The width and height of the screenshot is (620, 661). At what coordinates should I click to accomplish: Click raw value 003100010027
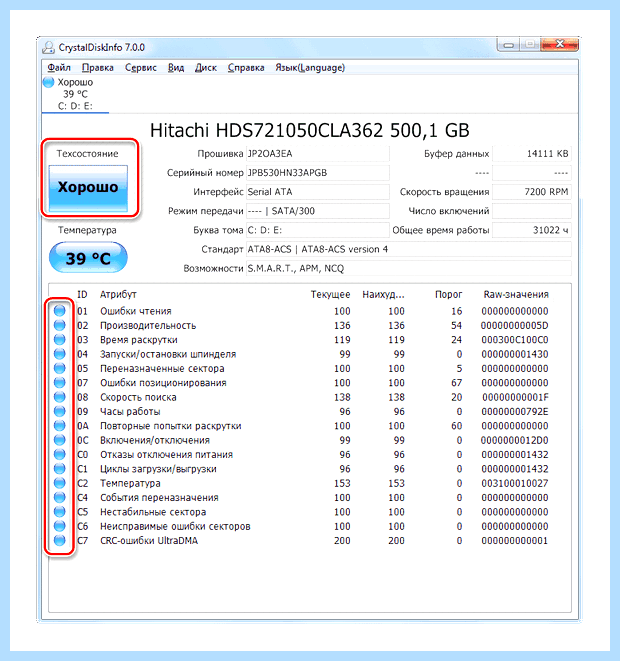coord(515,483)
